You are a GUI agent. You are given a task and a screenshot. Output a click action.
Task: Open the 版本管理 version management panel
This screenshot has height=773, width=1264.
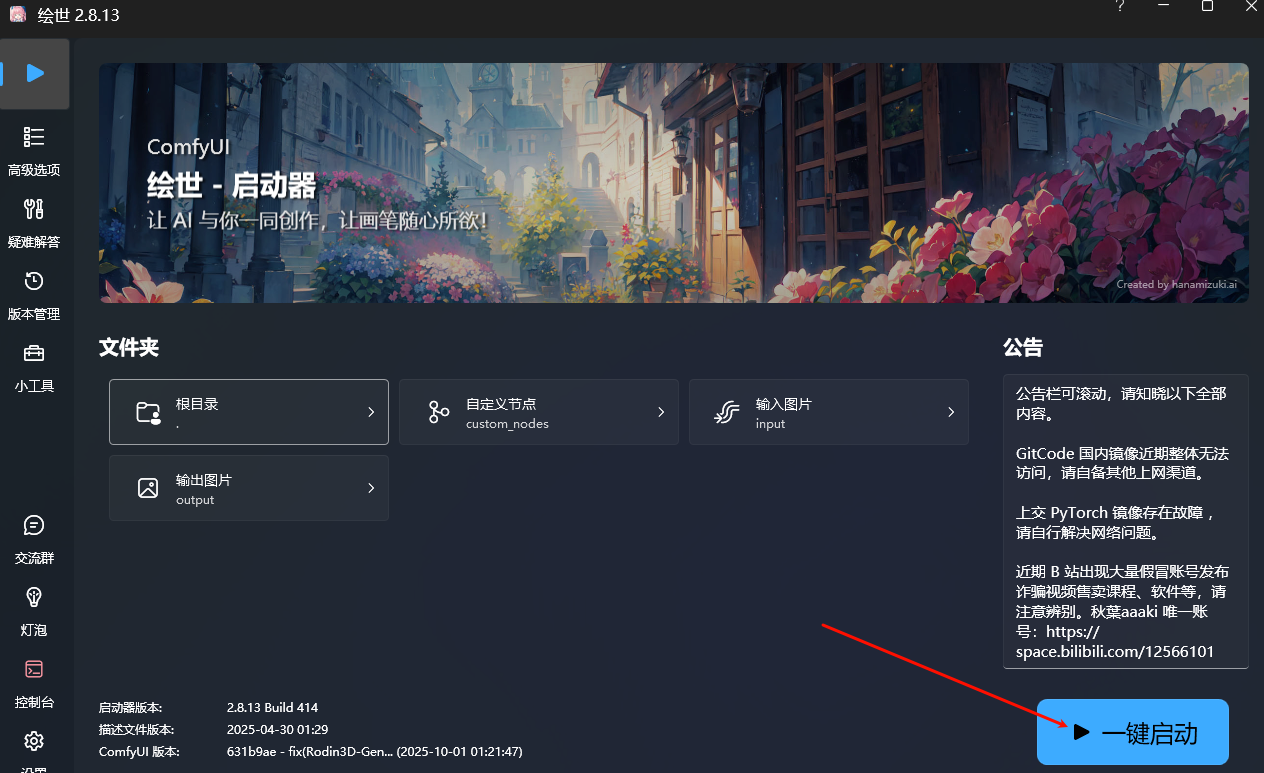tap(34, 292)
